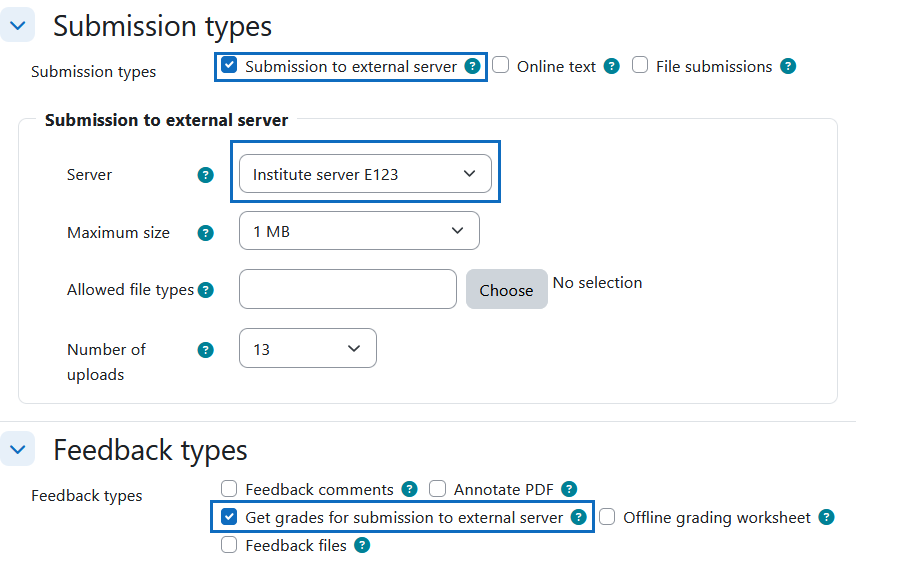Screen dimensions: 900x576
Task: Open the Number of uploads dropdown
Action: 308,349
